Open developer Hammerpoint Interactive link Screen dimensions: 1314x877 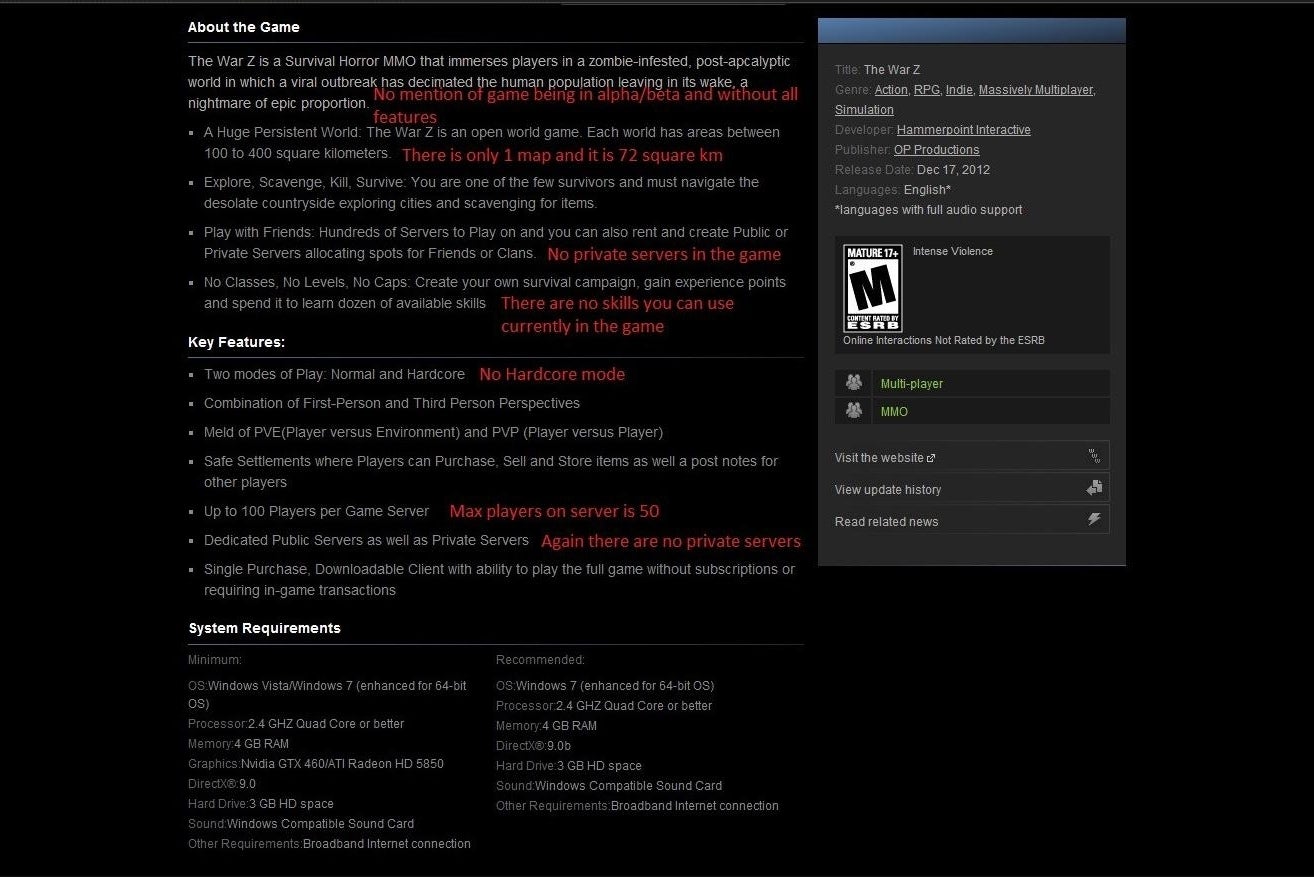(x=964, y=130)
